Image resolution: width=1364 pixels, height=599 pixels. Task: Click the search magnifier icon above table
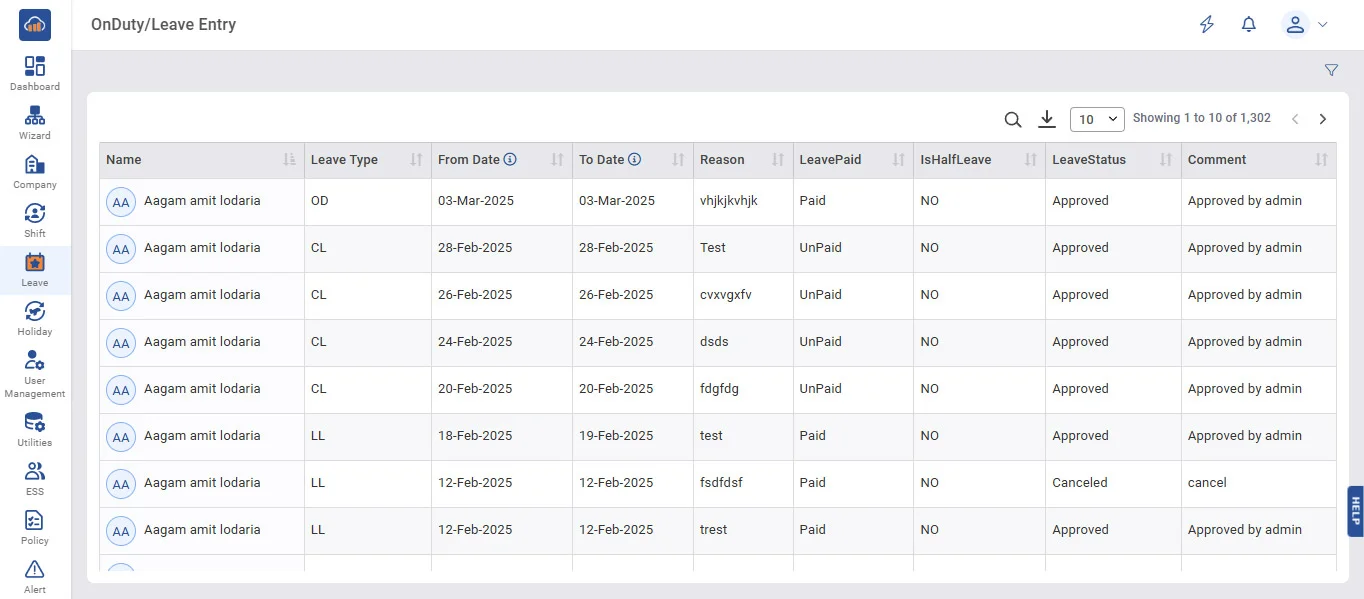coord(1013,120)
